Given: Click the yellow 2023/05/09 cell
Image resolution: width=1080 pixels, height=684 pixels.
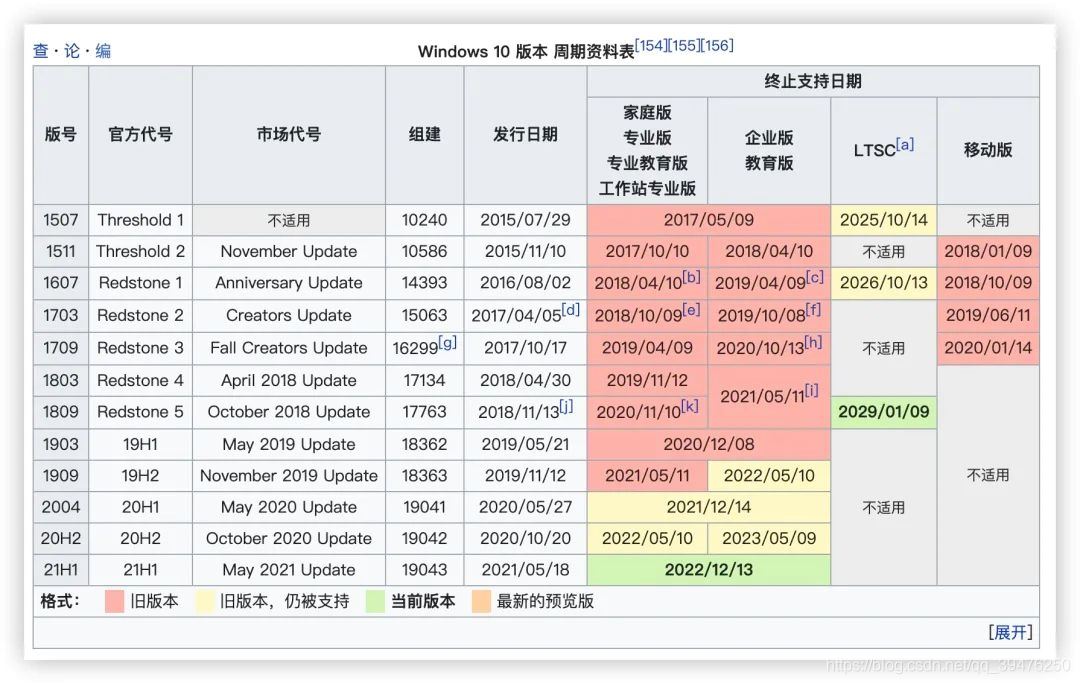Looking at the screenshot, I should click(769, 539).
